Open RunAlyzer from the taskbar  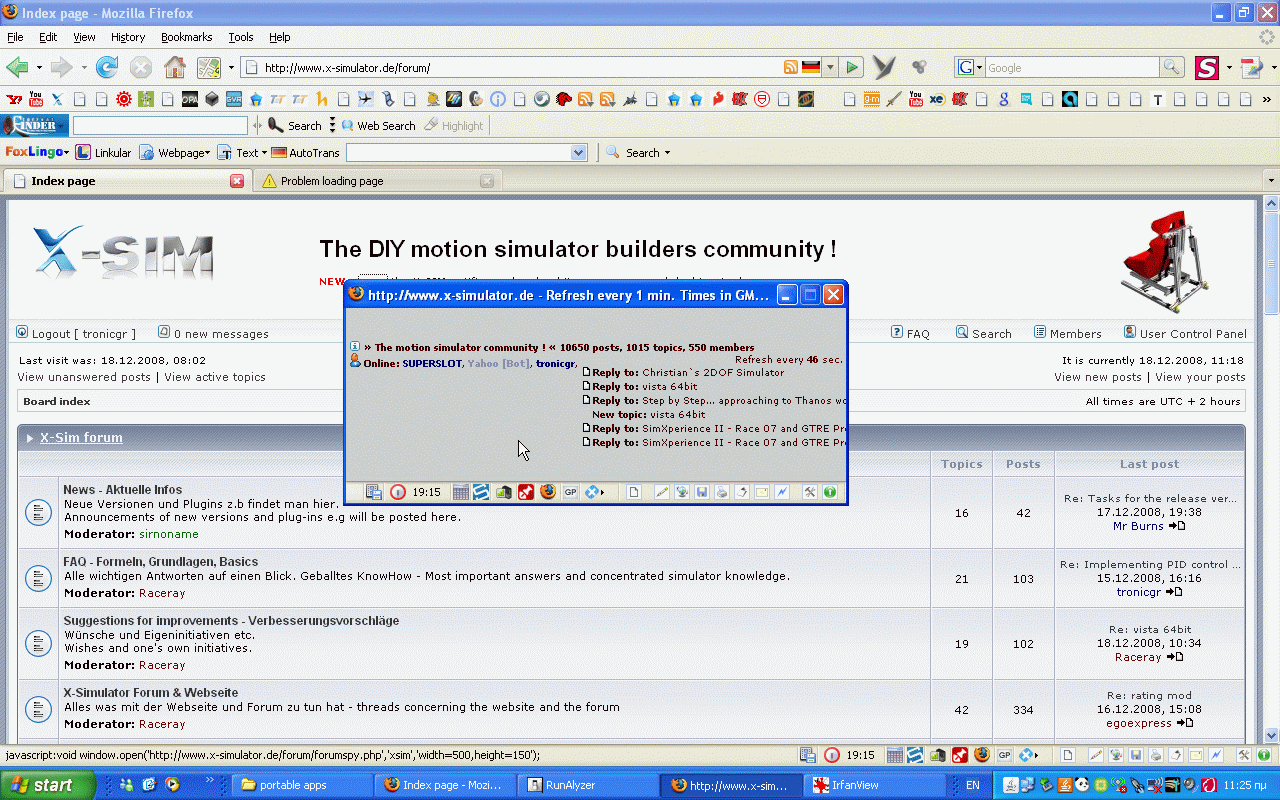[589, 785]
